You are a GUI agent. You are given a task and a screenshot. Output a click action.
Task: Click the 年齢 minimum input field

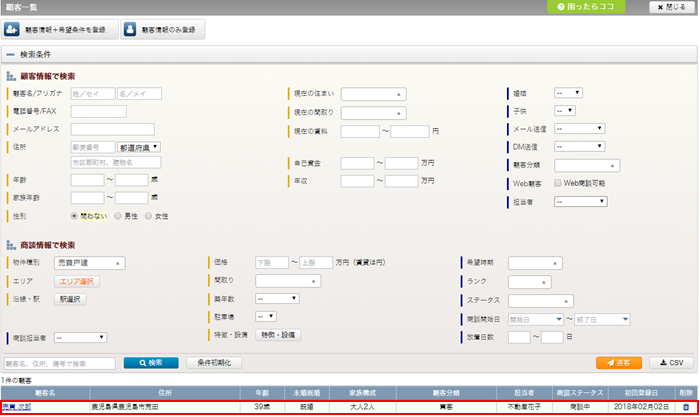point(88,180)
